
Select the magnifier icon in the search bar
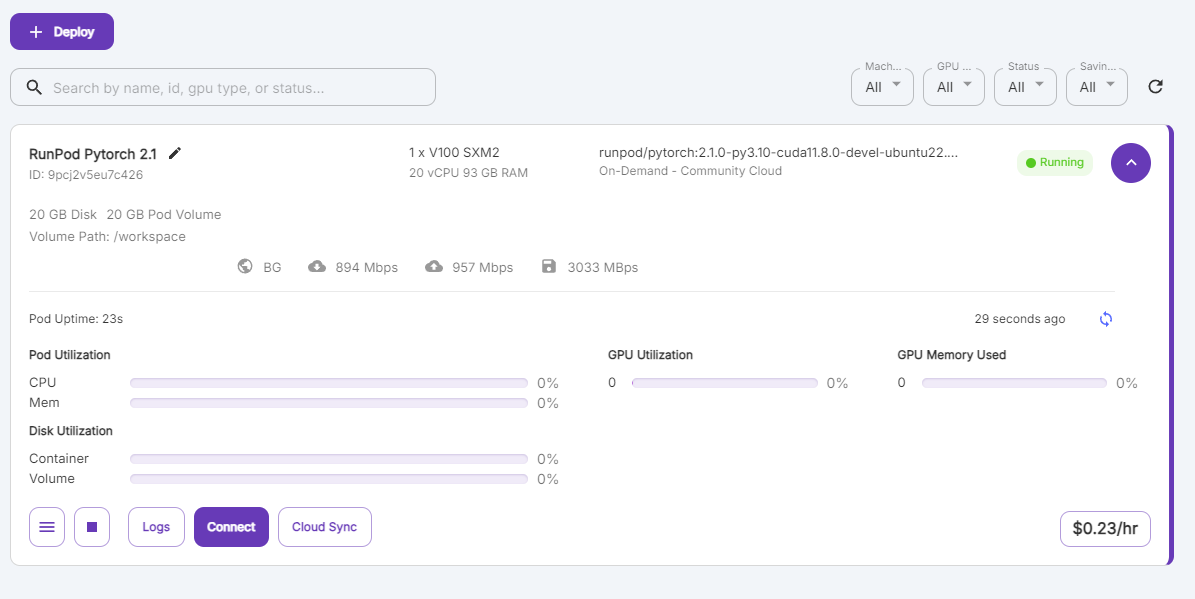click(34, 87)
